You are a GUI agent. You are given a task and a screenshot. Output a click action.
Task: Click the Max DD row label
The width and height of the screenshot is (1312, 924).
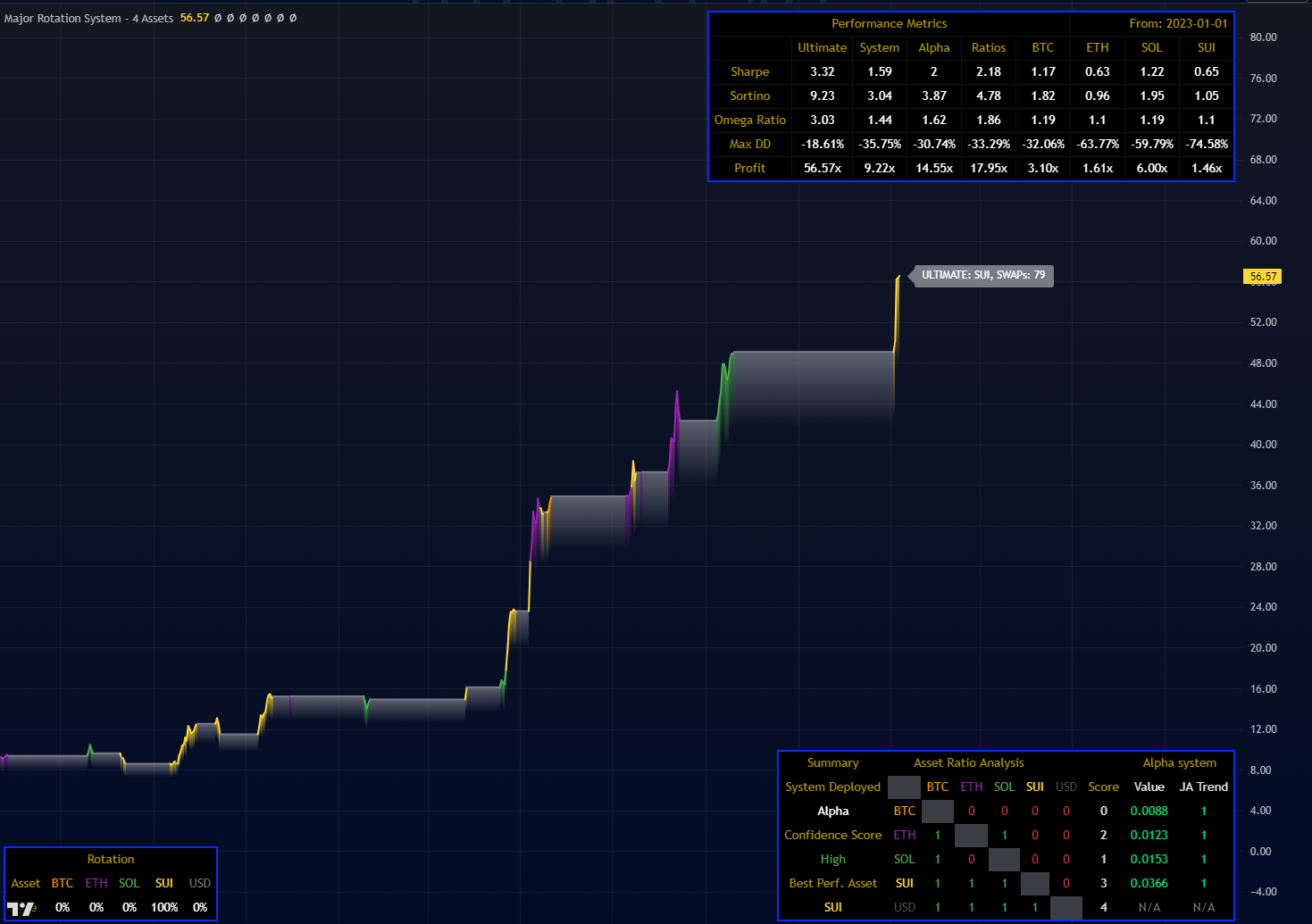point(749,144)
